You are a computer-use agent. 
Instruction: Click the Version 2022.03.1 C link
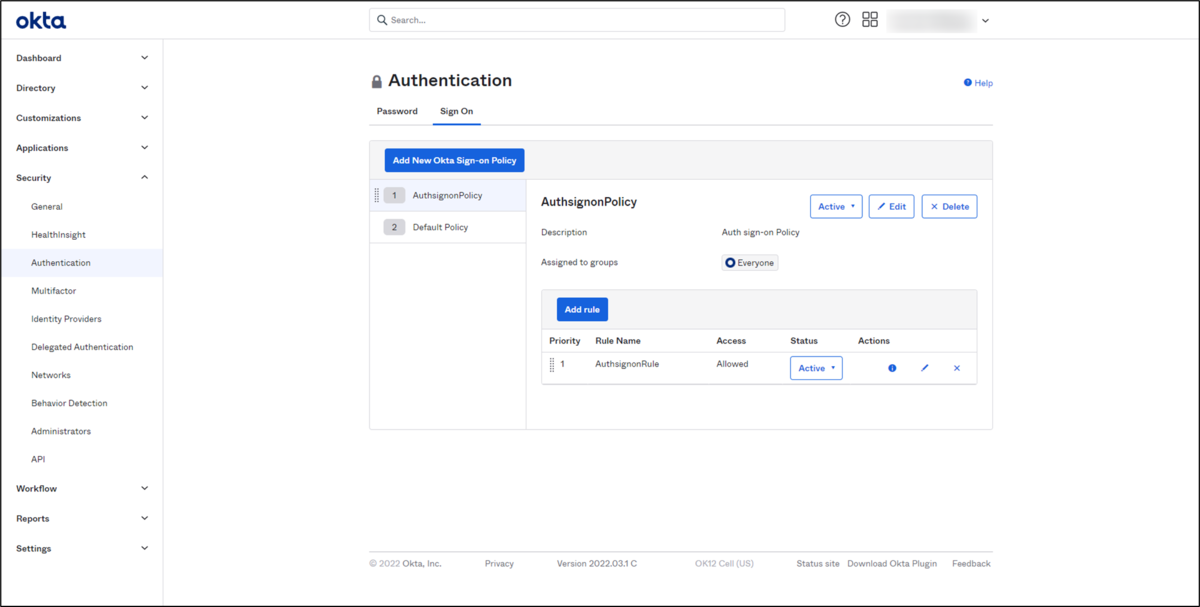point(597,564)
